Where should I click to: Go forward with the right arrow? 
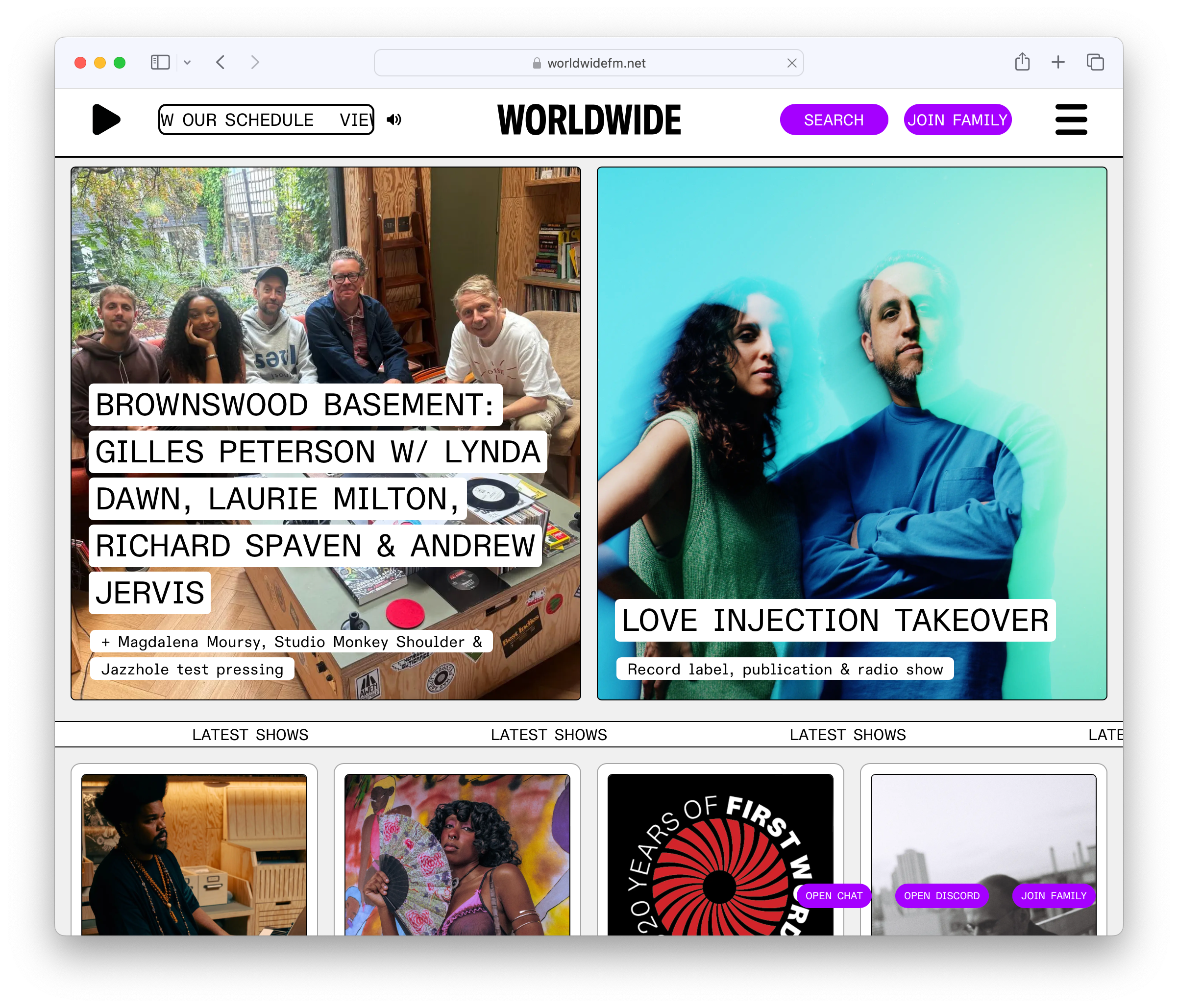click(255, 62)
